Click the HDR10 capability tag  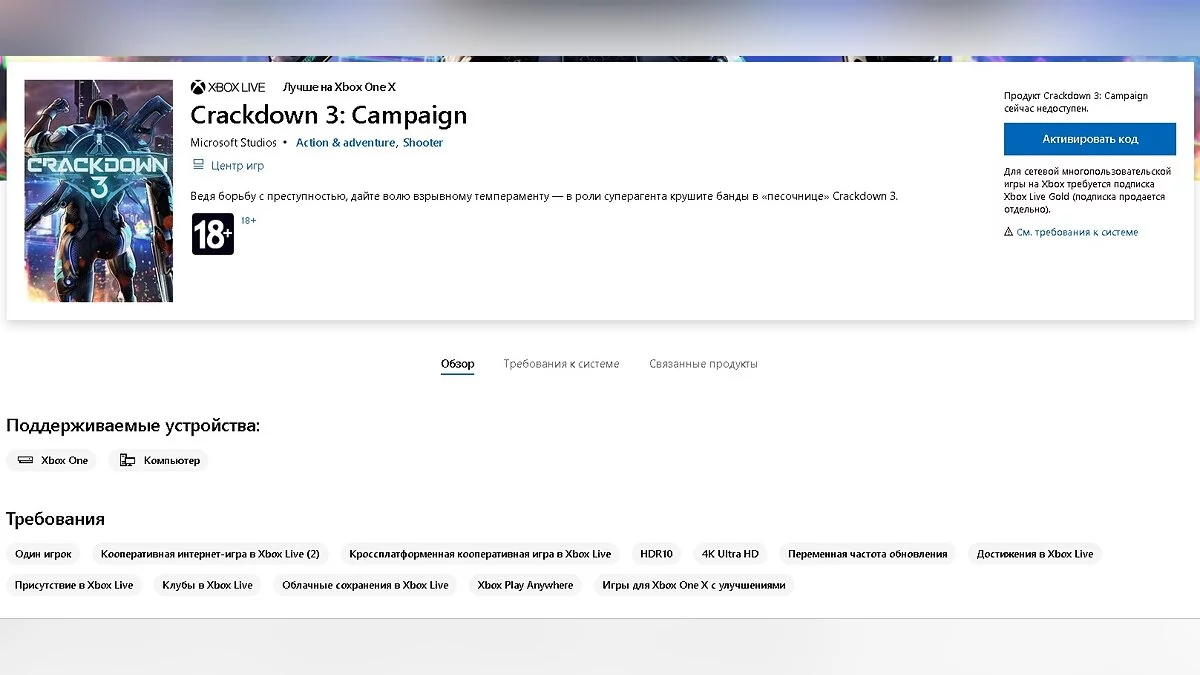point(657,554)
